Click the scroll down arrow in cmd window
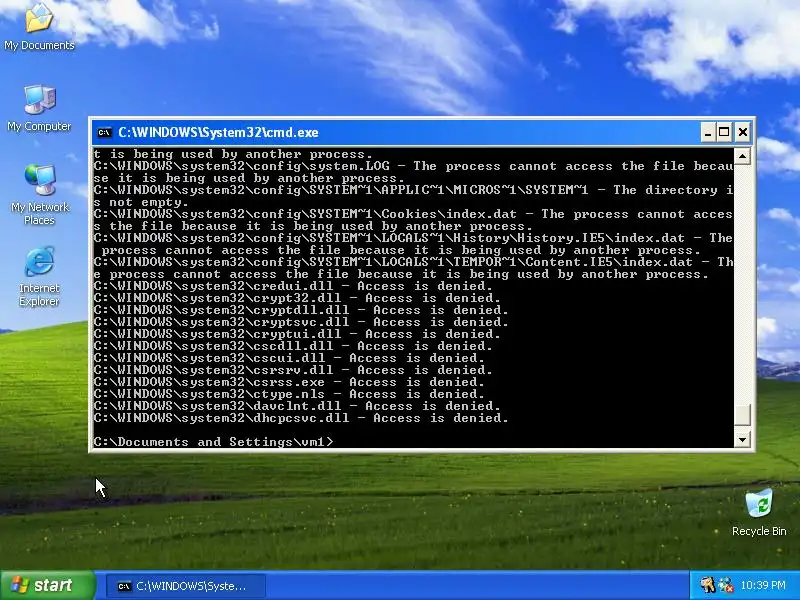This screenshot has height=600, width=800. click(x=742, y=439)
